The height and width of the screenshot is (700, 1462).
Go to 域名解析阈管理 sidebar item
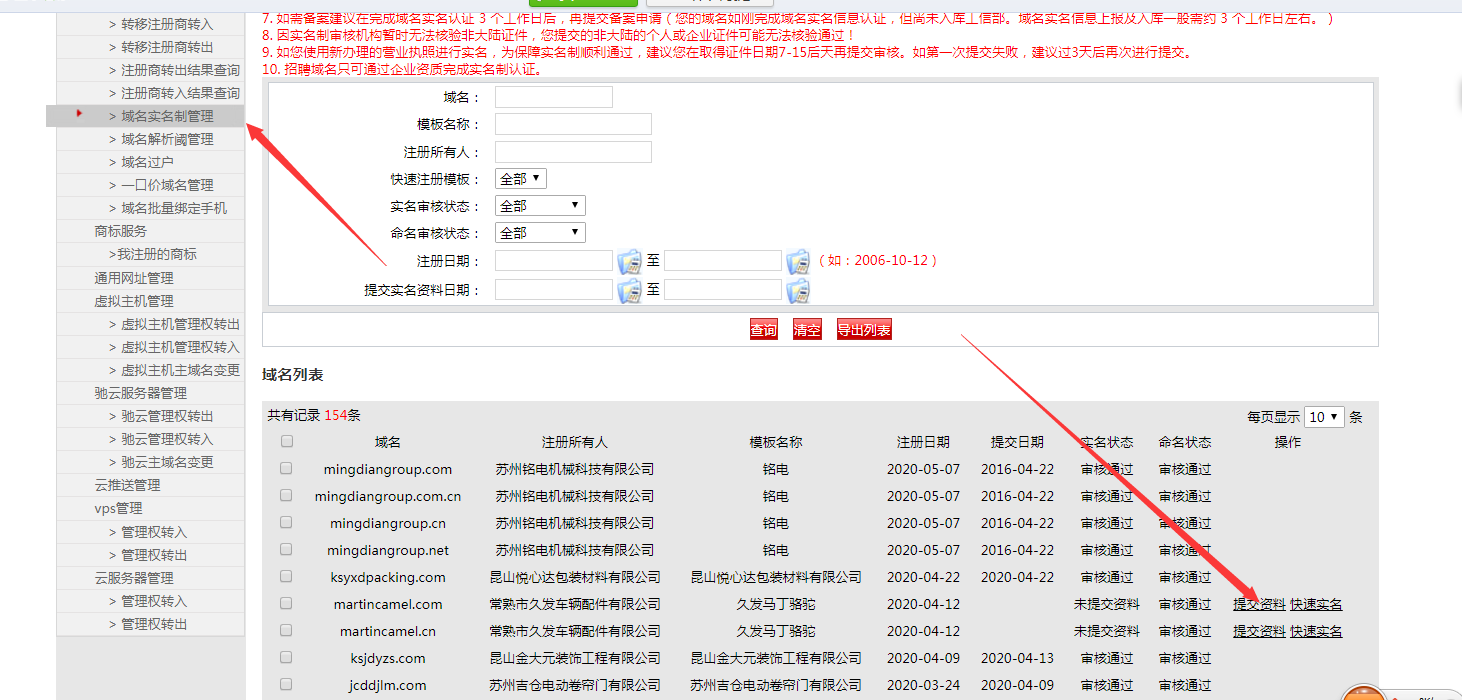click(x=167, y=139)
